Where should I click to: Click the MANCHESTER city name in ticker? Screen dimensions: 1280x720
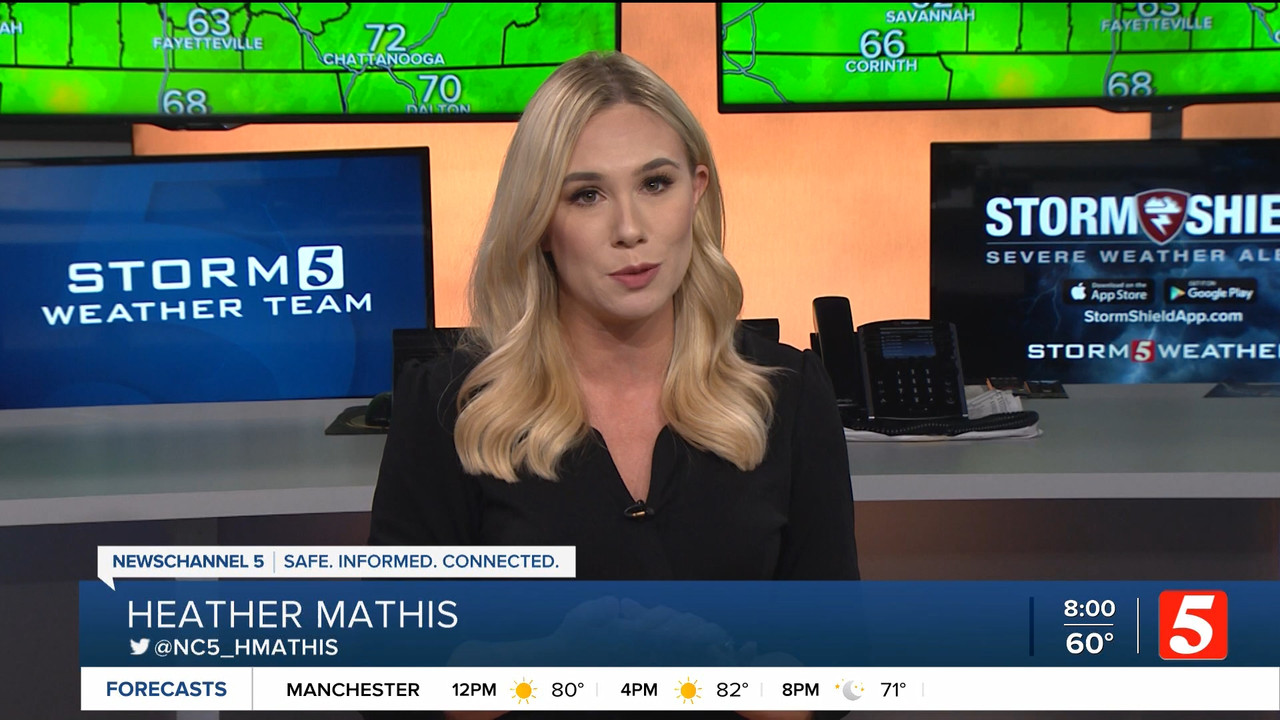point(353,690)
